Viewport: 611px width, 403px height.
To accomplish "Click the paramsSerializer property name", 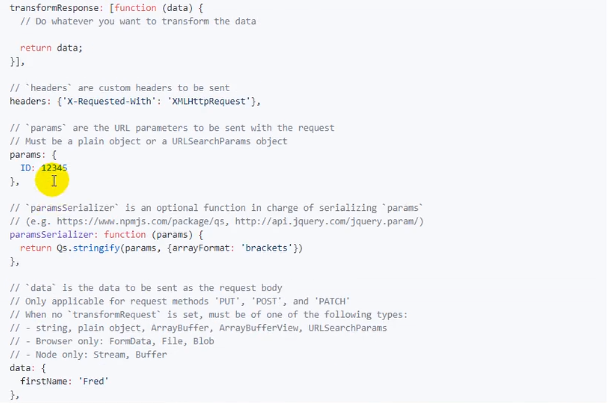I will (51, 235).
